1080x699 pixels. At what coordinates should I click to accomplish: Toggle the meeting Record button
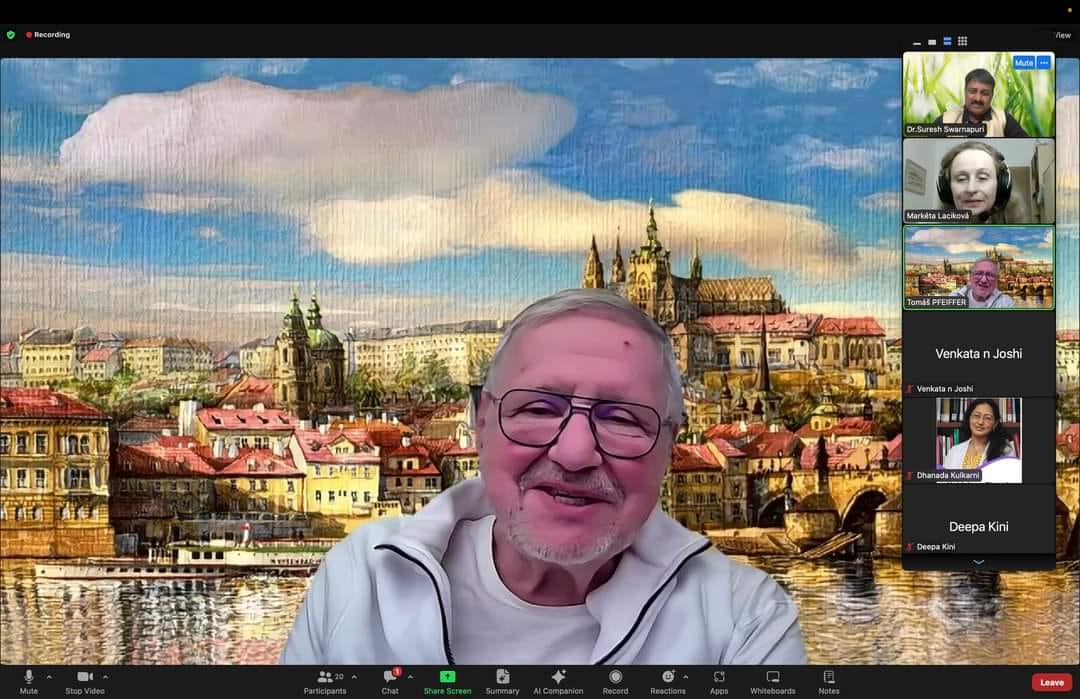click(615, 681)
